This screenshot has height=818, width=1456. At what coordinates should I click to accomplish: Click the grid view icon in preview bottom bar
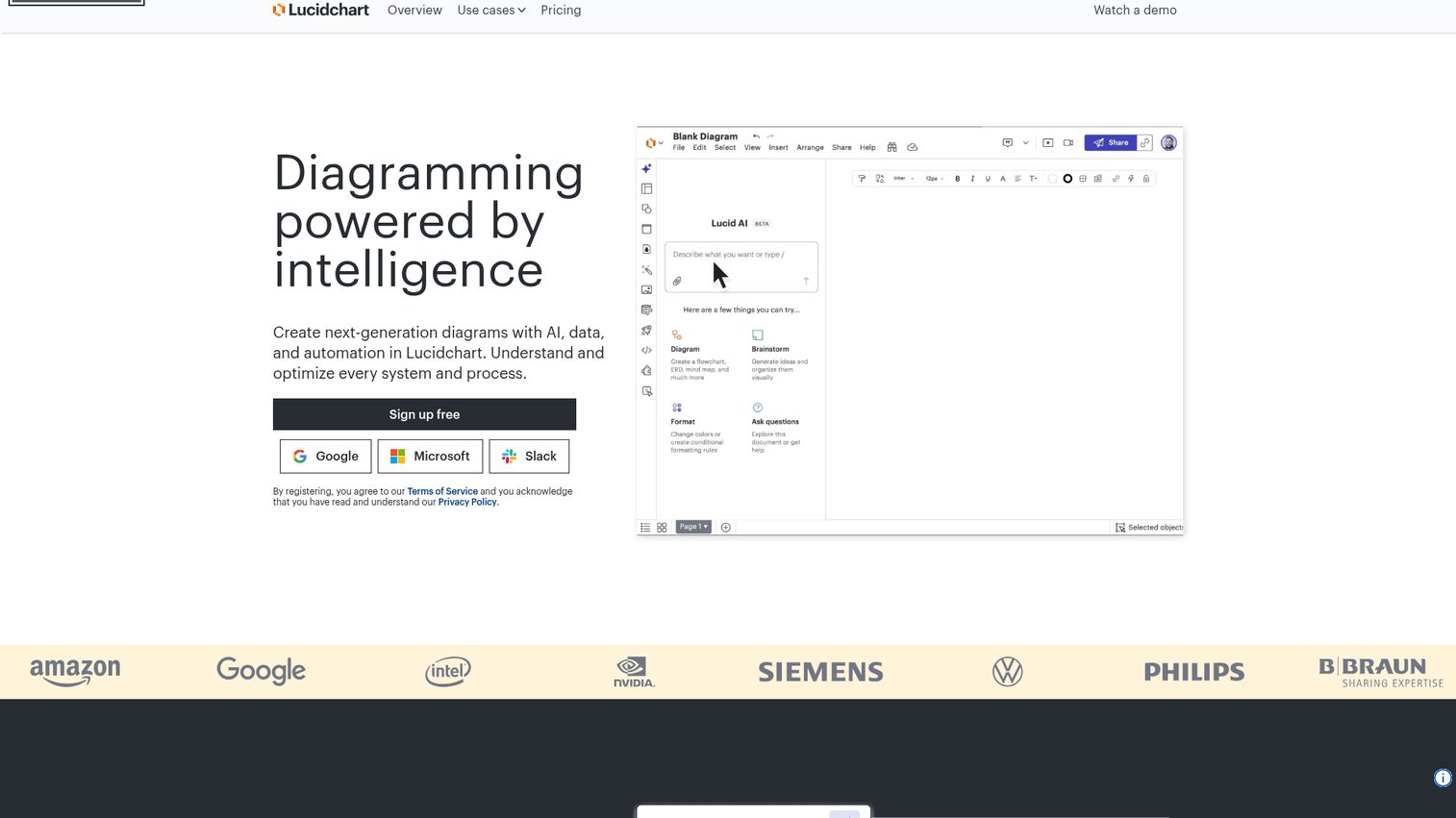662,528
